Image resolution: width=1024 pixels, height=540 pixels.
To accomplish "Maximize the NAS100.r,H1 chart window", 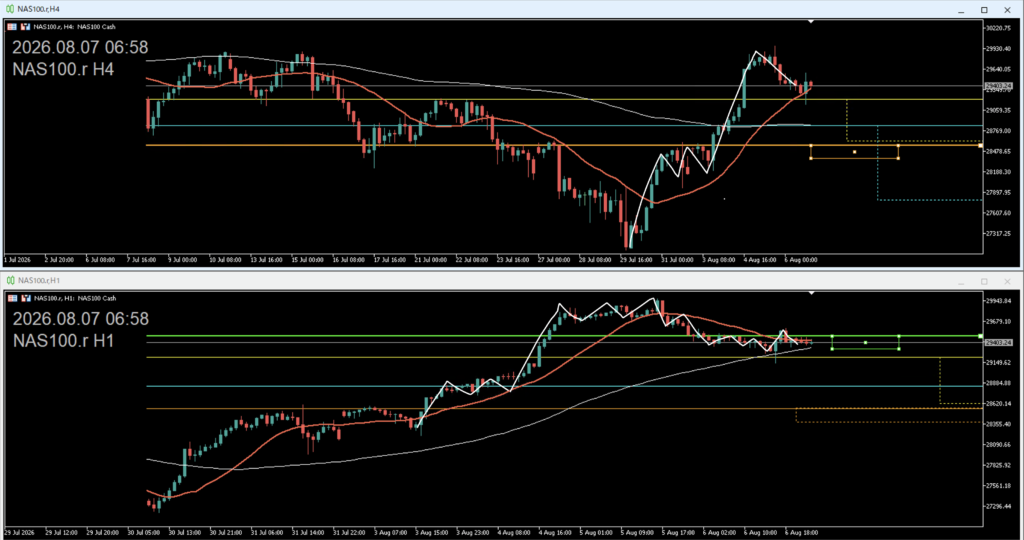I will tap(984, 281).
